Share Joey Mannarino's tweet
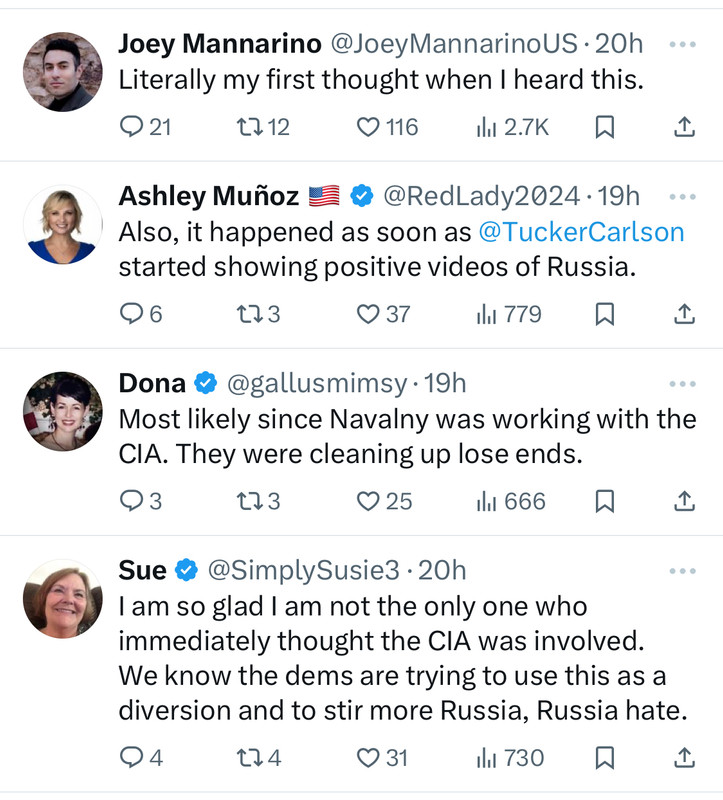Viewport: 723px width, 800px height. pos(684,126)
